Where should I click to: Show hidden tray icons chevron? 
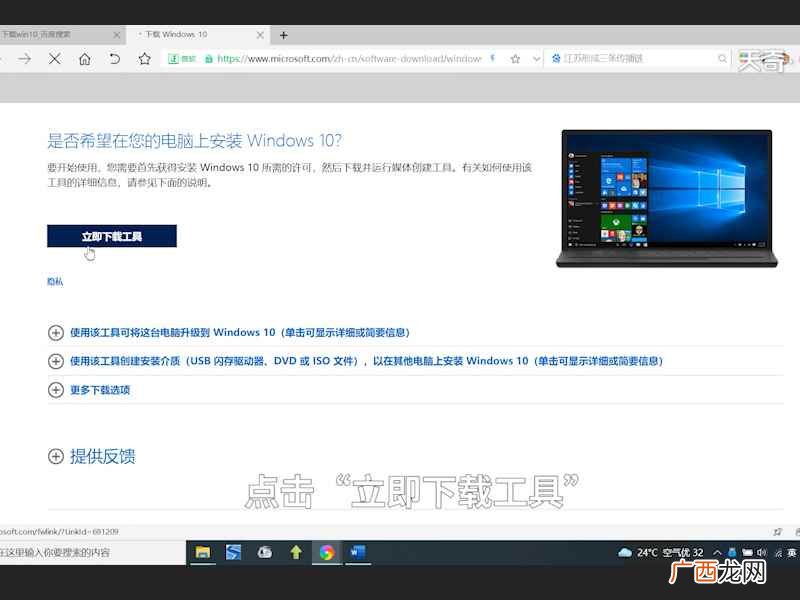(x=717, y=553)
